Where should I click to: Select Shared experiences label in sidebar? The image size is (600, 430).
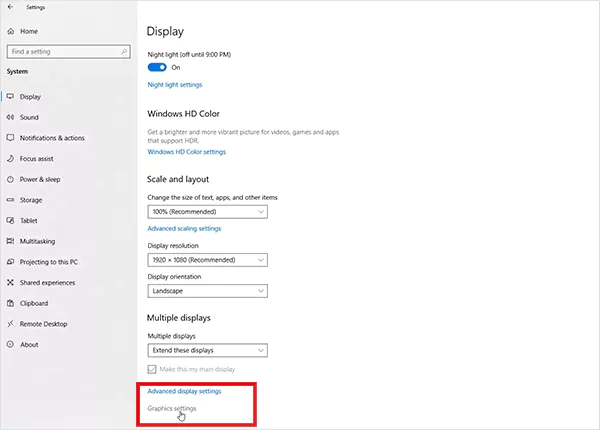tap(47, 282)
